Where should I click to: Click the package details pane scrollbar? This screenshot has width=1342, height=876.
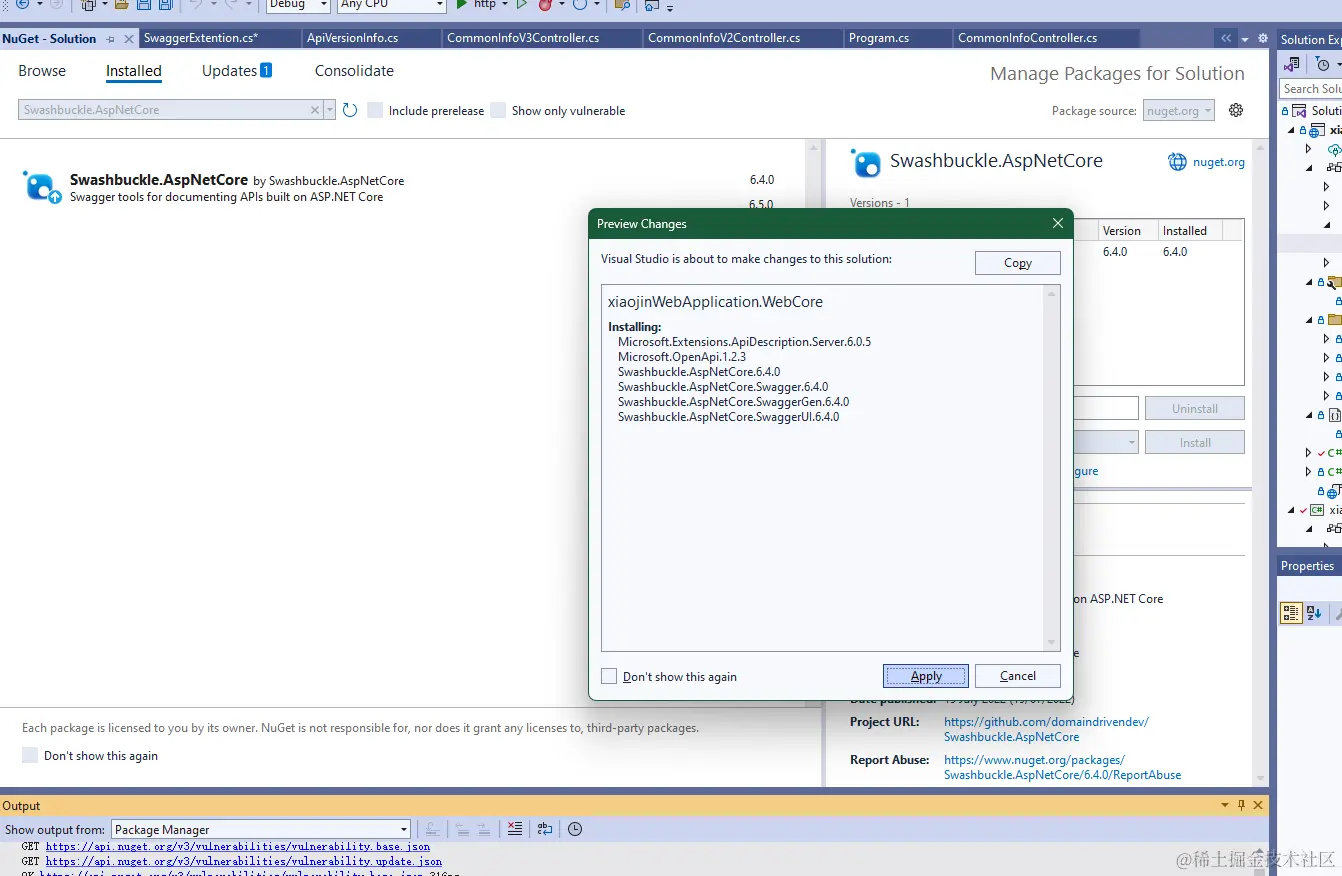[1260, 462]
